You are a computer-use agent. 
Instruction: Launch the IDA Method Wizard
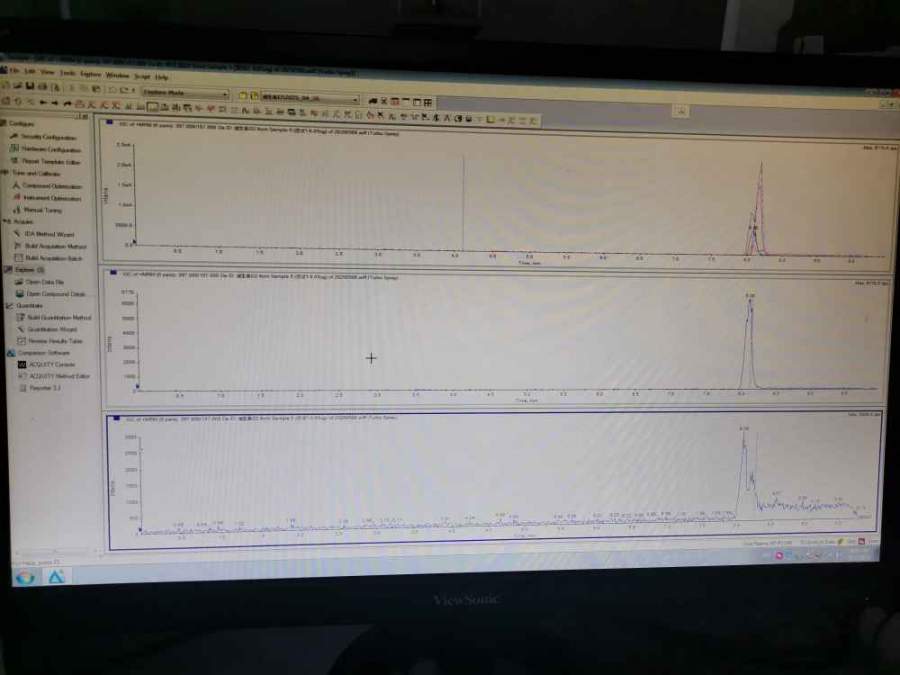click(48, 234)
